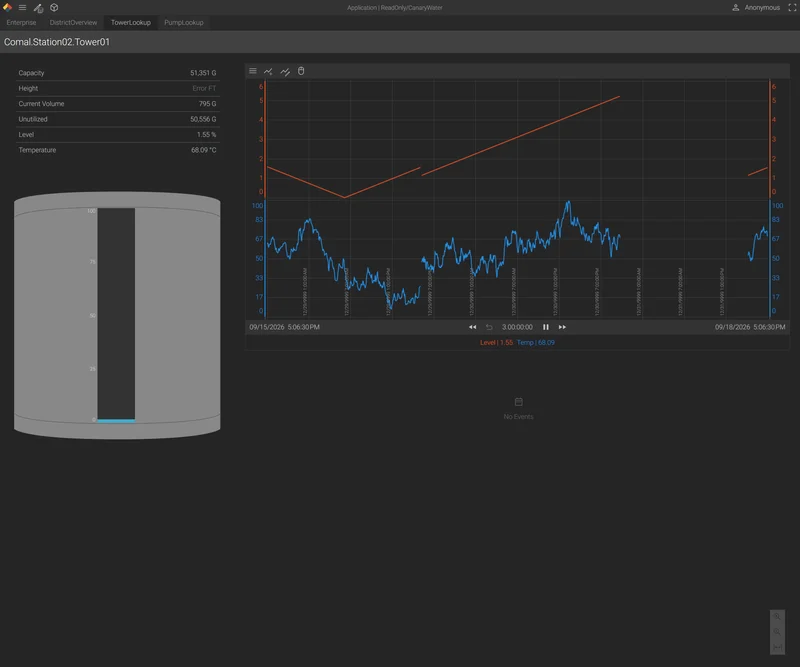Click the fast-forward time button

[x=562, y=327]
